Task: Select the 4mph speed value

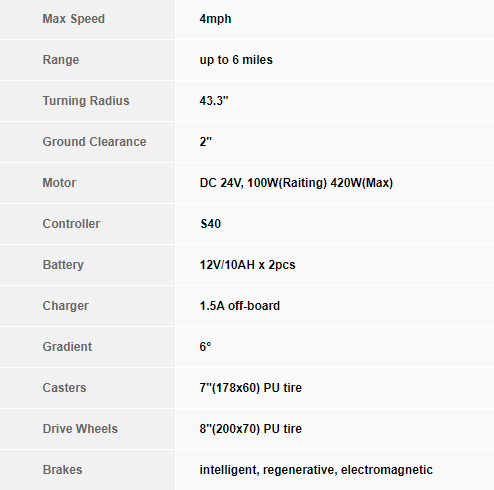Action: click(215, 19)
